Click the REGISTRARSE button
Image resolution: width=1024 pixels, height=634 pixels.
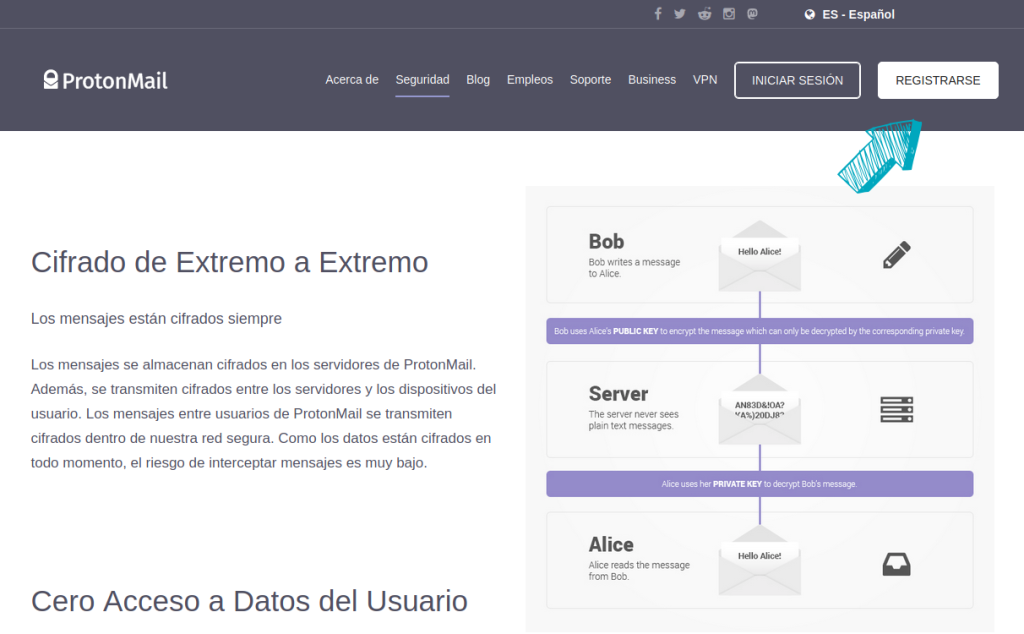click(x=938, y=80)
